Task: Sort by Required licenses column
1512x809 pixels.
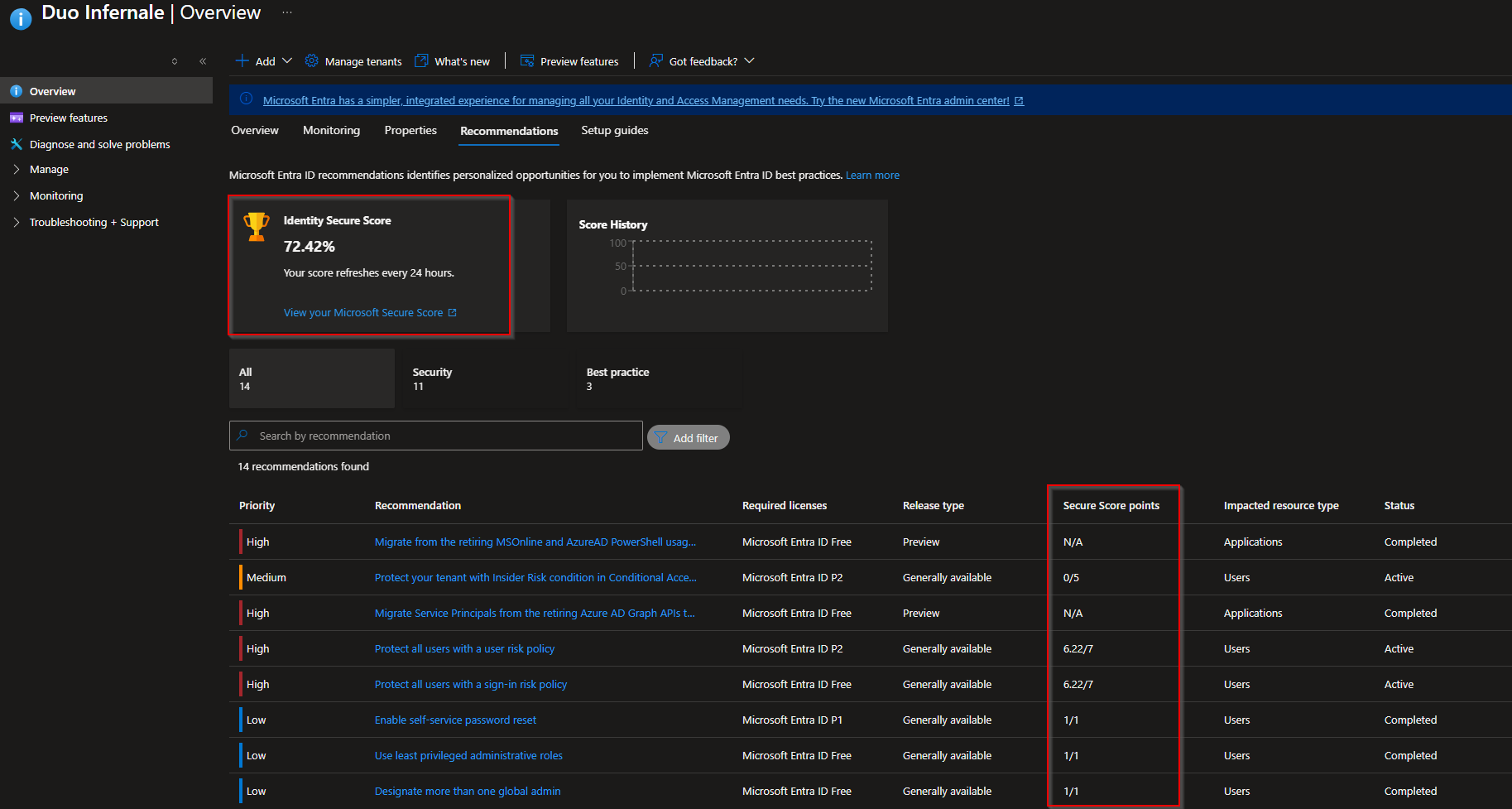Action: (785, 505)
